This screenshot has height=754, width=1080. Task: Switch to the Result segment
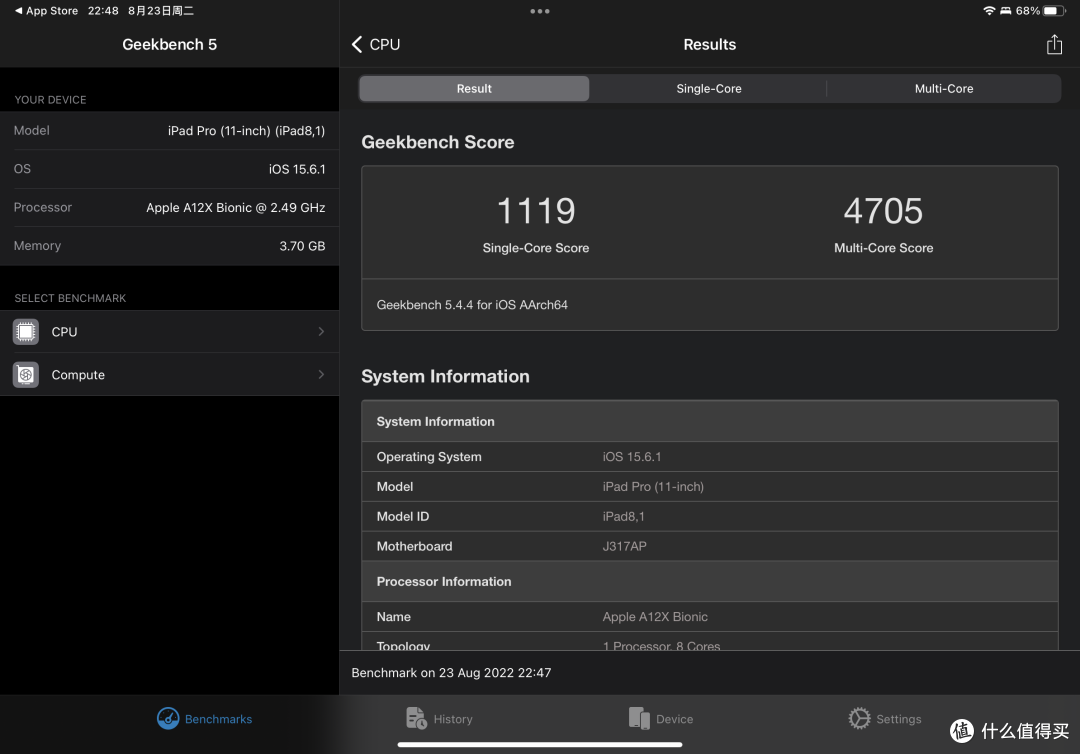[x=474, y=89]
